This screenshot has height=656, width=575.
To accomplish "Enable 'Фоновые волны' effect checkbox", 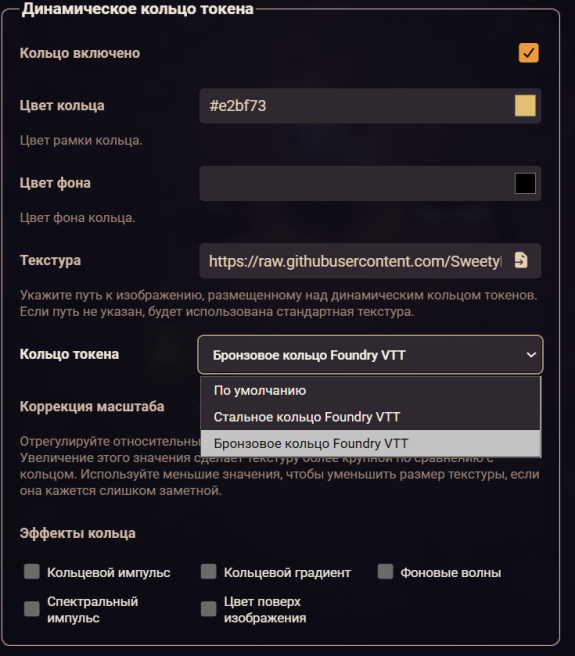I will coord(385,571).
